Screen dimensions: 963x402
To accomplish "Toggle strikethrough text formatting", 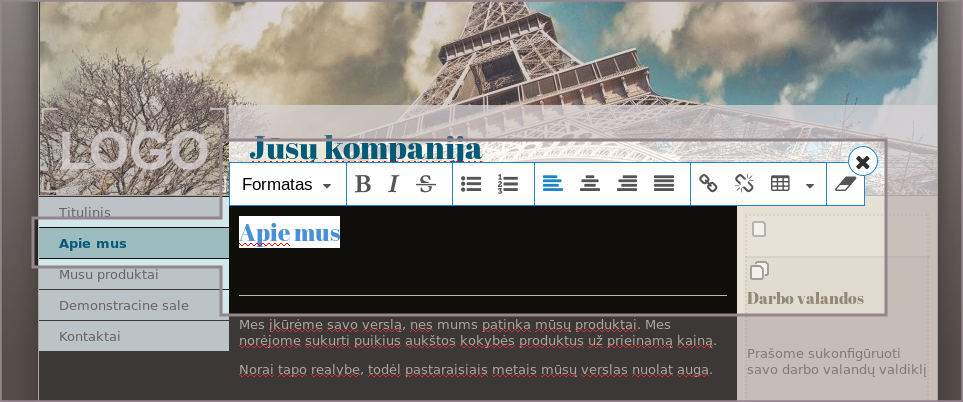I will coord(426,184).
